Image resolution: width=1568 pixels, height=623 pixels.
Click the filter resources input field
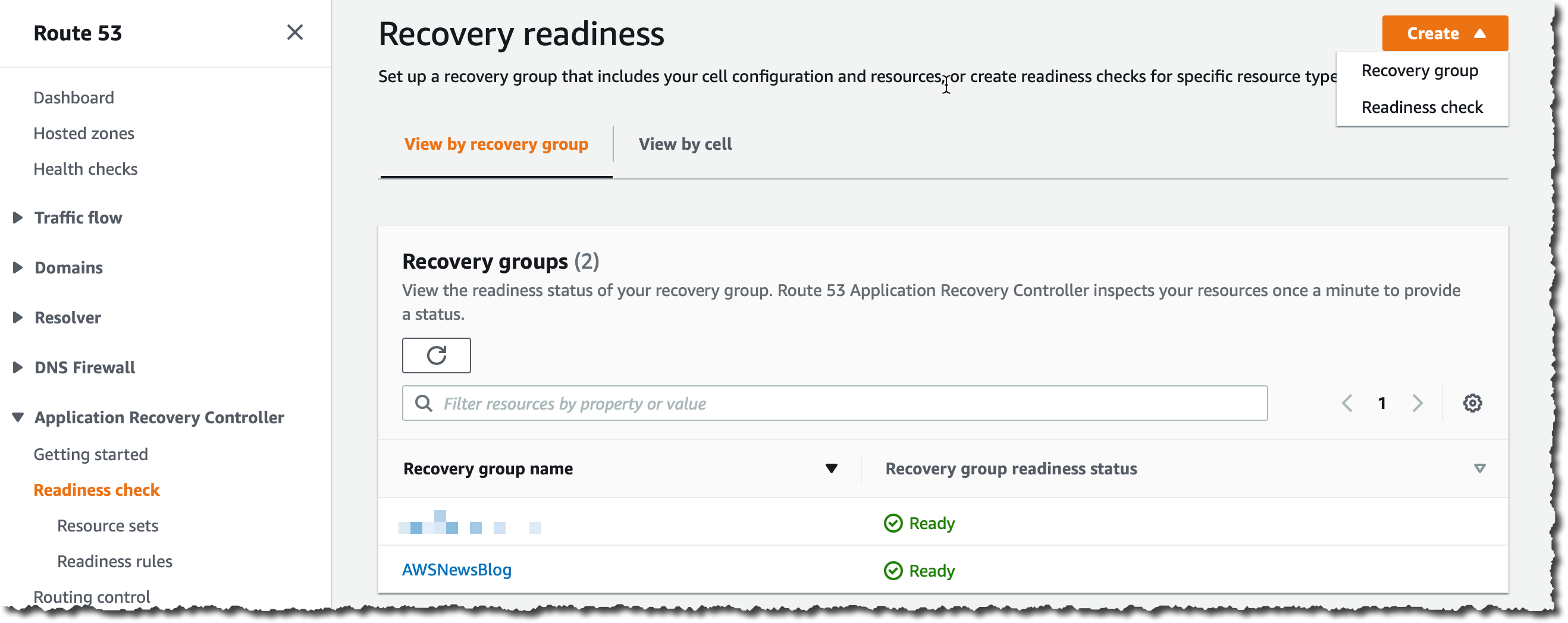coord(835,403)
